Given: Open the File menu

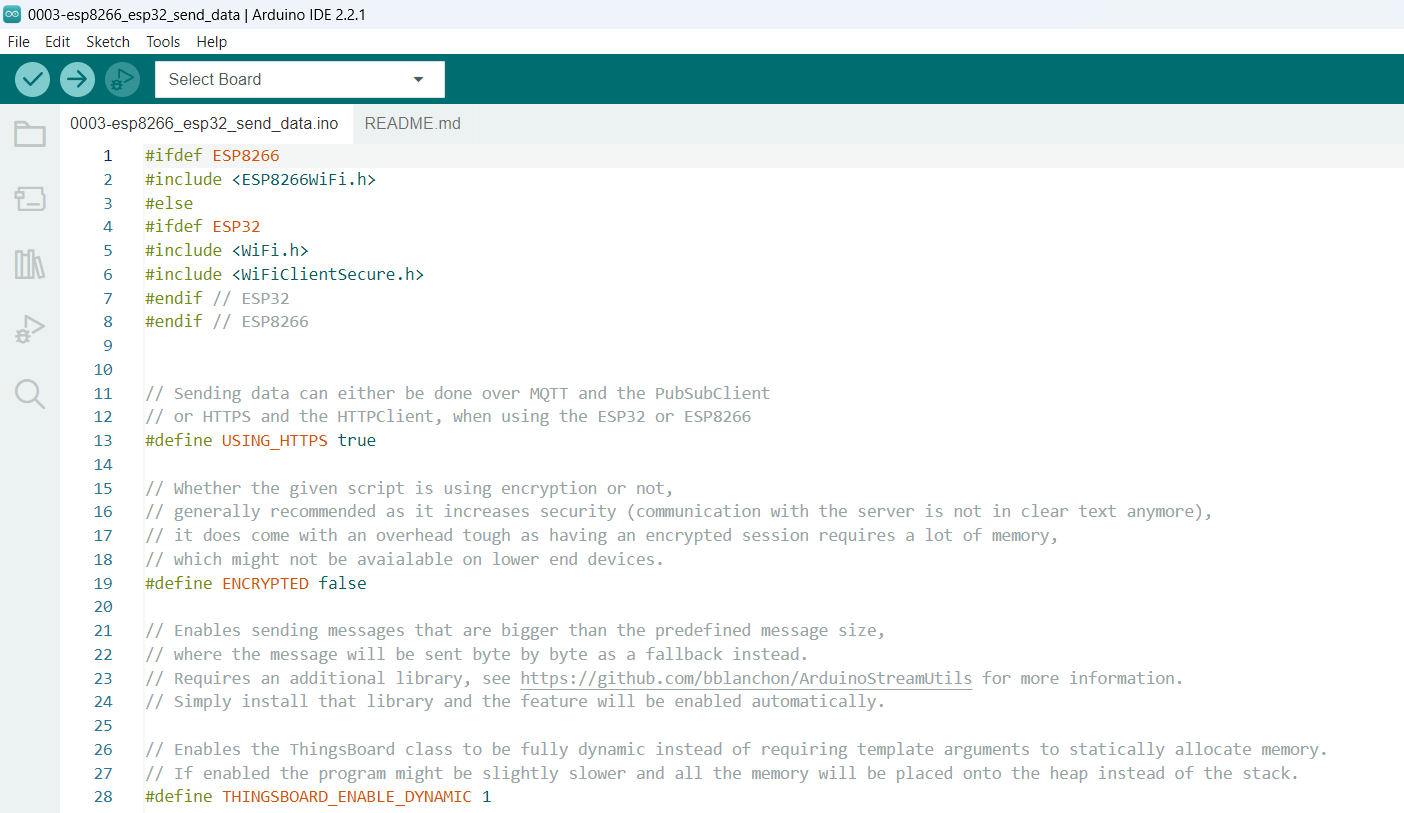Looking at the screenshot, I should click(19, 42).
